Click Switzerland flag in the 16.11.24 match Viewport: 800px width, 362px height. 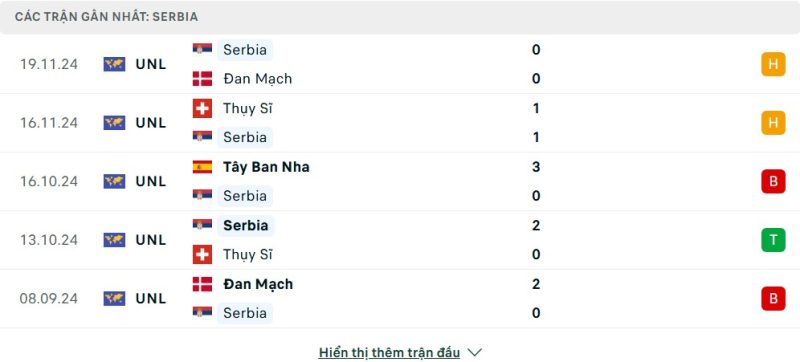[202, 108]
